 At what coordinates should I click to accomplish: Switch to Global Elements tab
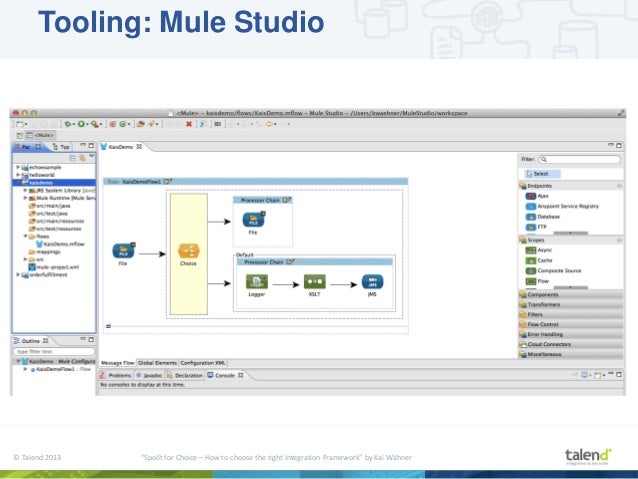(157, 363)
